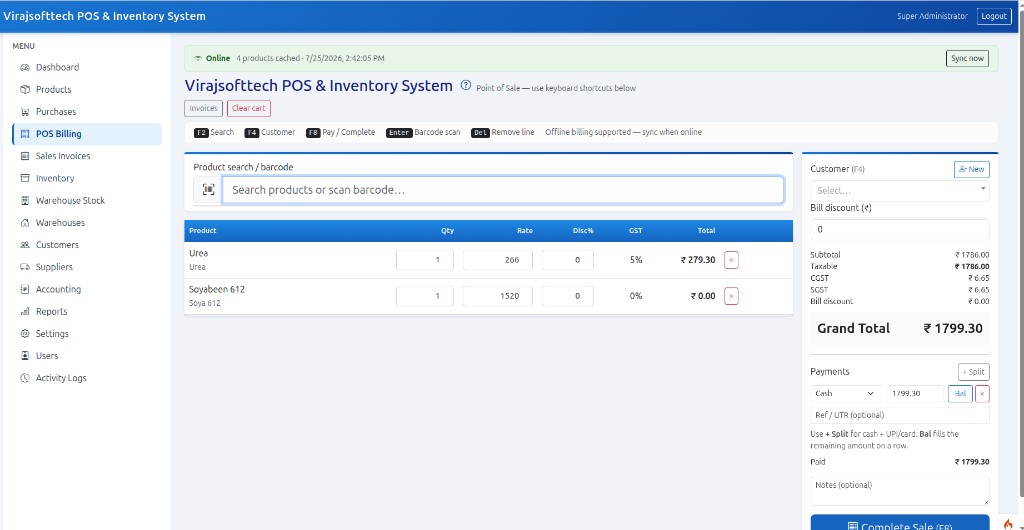Click the Soyabeen 612 quantity field
Viewport: 1024px width, 530px height.
(424, 296)
